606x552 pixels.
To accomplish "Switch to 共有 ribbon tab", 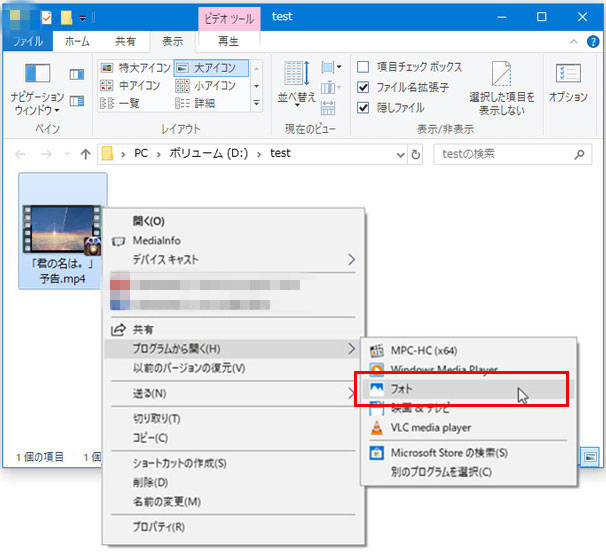I will tap(125, 41).
